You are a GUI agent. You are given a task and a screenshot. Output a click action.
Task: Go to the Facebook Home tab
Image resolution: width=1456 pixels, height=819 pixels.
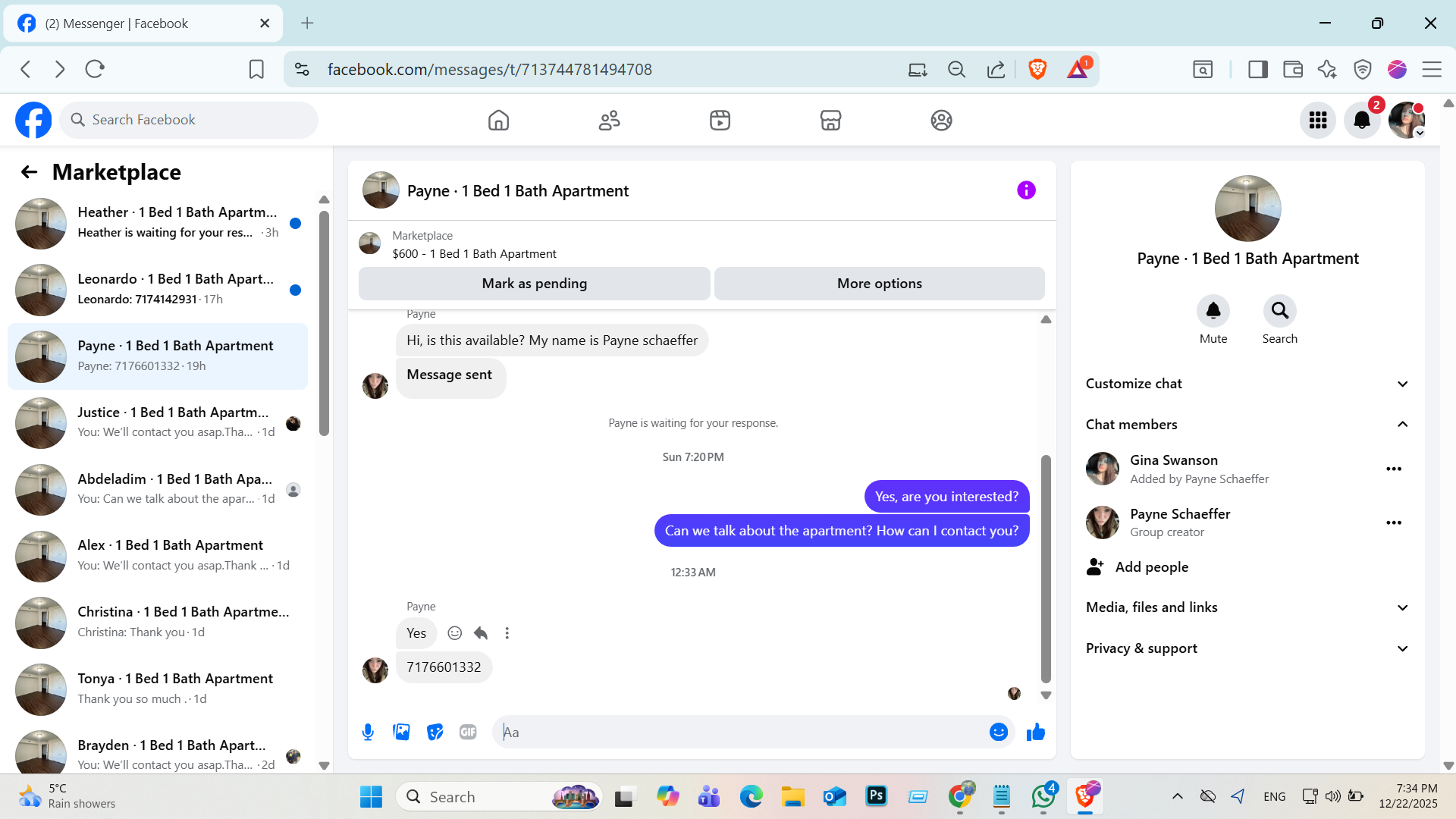coord(498,120)
